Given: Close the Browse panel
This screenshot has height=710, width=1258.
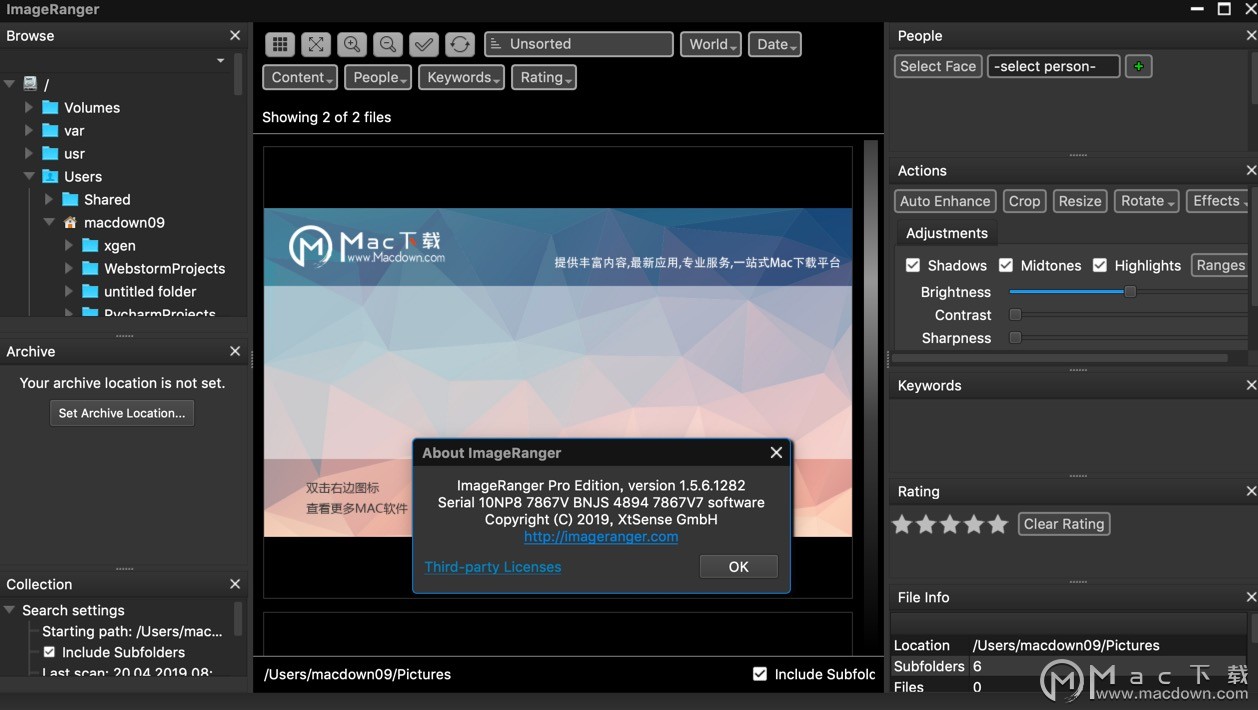Looking at the screenshot, I should pos(235,35).
